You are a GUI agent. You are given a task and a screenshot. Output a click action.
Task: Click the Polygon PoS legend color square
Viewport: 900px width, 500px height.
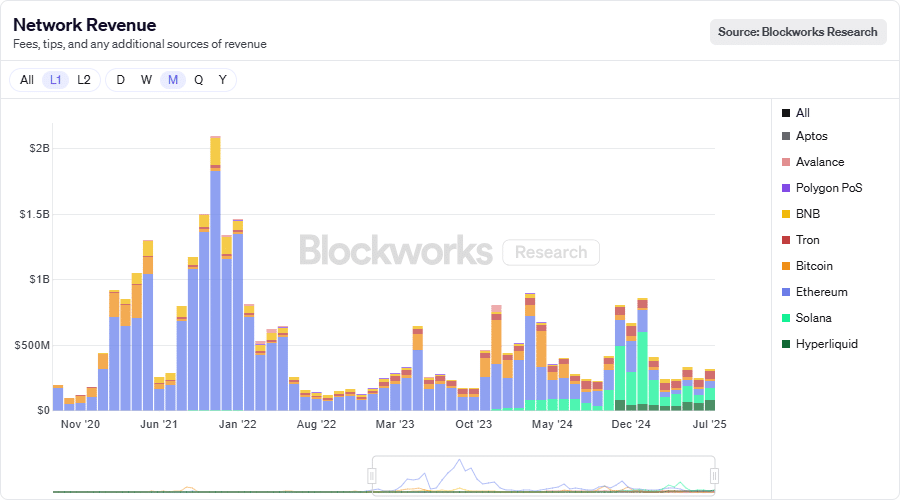click(x=786, y=188)
